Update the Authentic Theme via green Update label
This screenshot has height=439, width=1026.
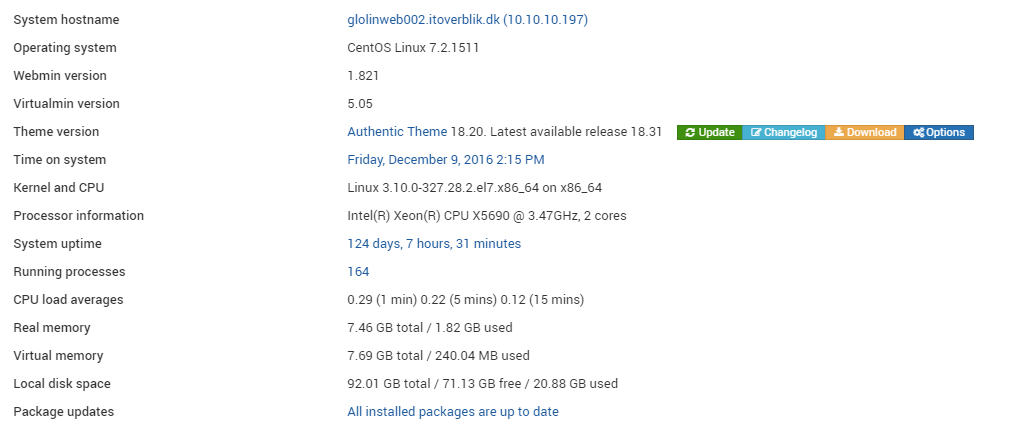(716, 133)
